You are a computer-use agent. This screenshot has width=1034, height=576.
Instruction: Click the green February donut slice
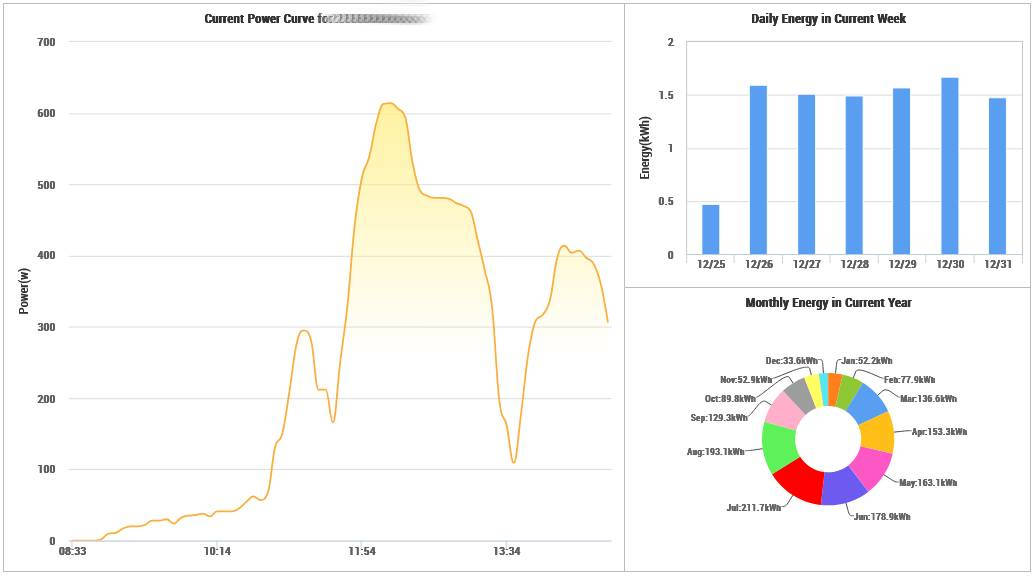848,393
